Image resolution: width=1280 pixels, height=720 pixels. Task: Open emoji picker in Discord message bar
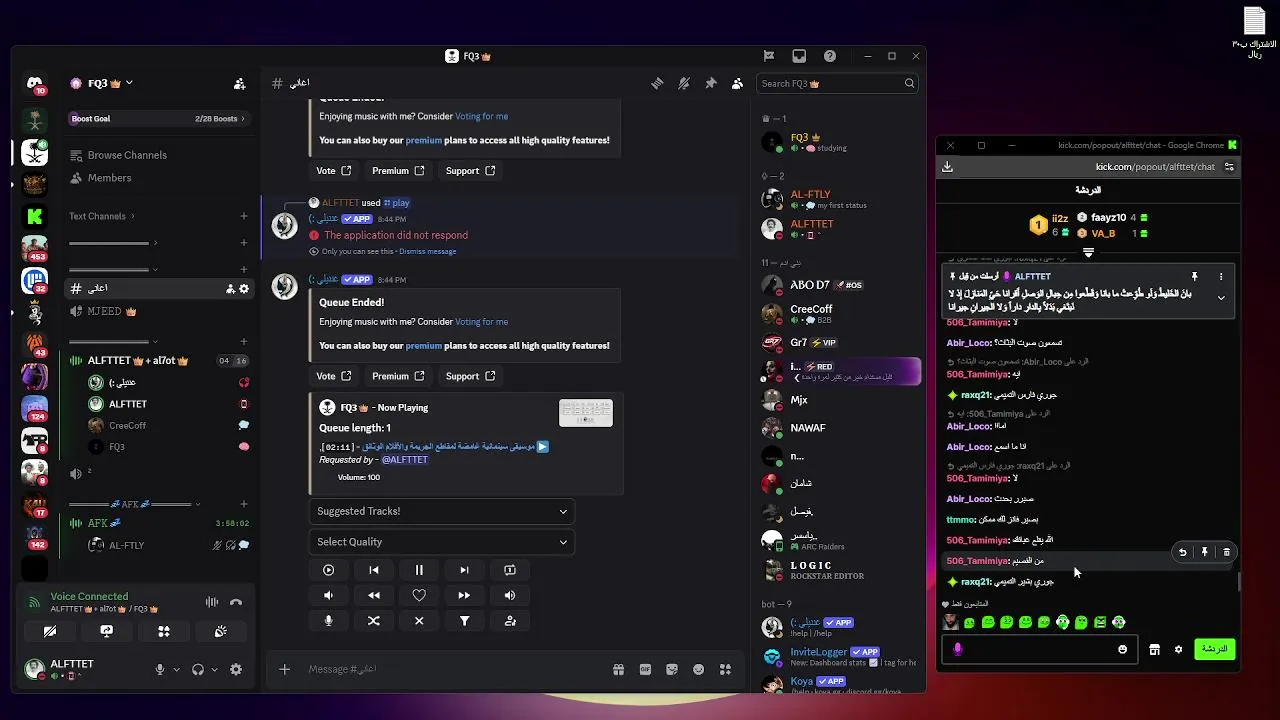pyautogui.click(x=699, y=669)
